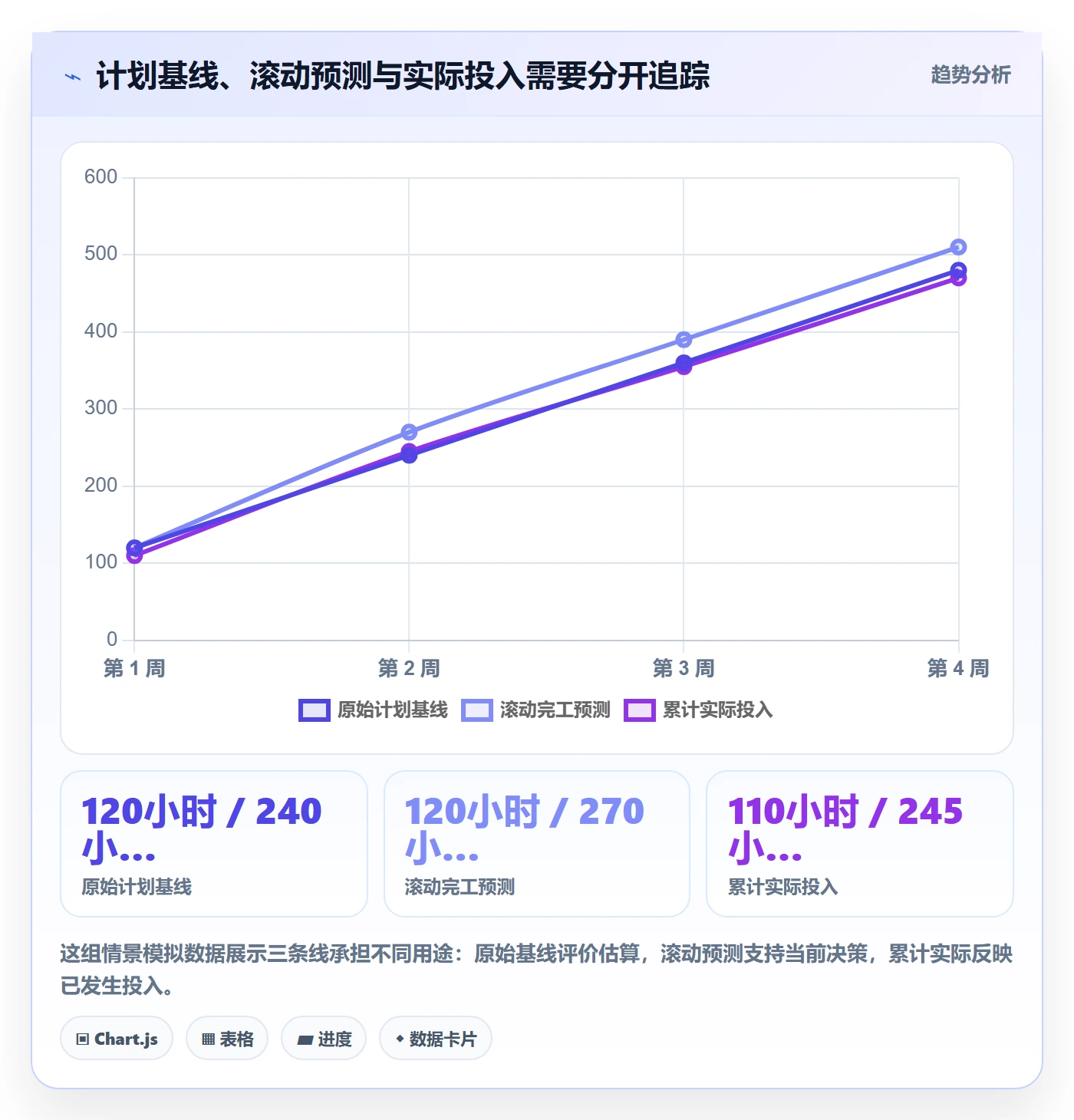This screenshot has width=1074, height=1120.
Task: Click the Chart.js chip's square icon
Action: click(x=83, y=1039)
